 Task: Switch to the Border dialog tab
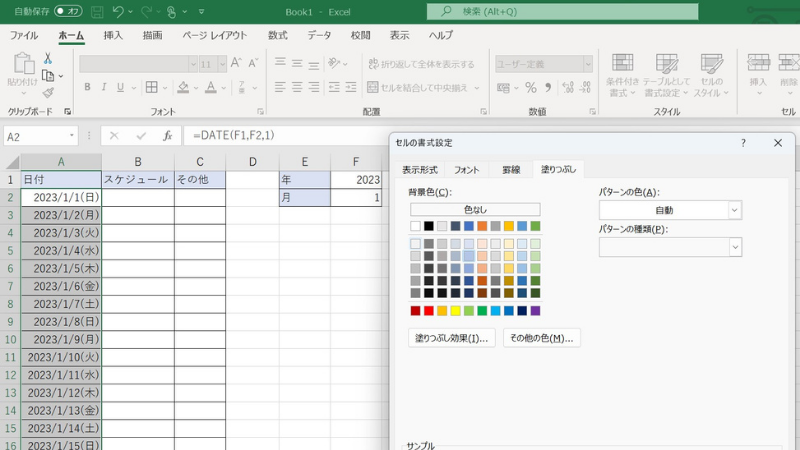[x=511, y=170]
